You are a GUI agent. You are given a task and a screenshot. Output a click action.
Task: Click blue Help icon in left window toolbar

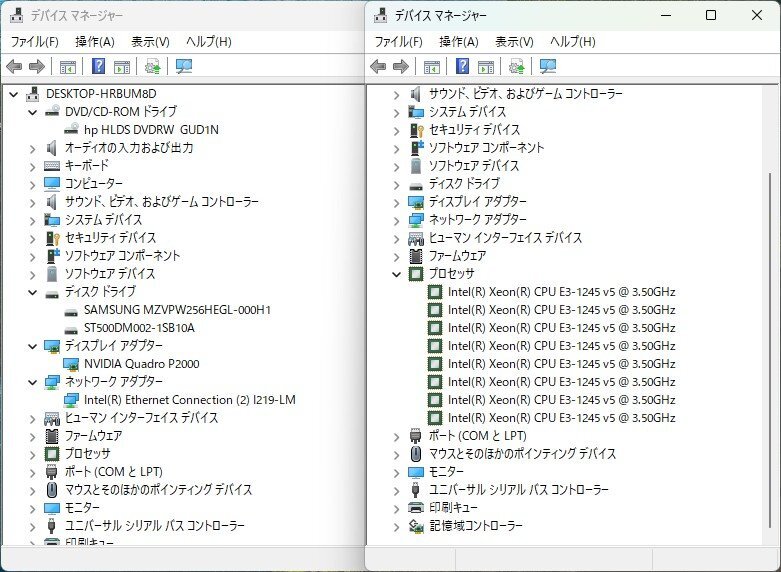pos(99,66)
